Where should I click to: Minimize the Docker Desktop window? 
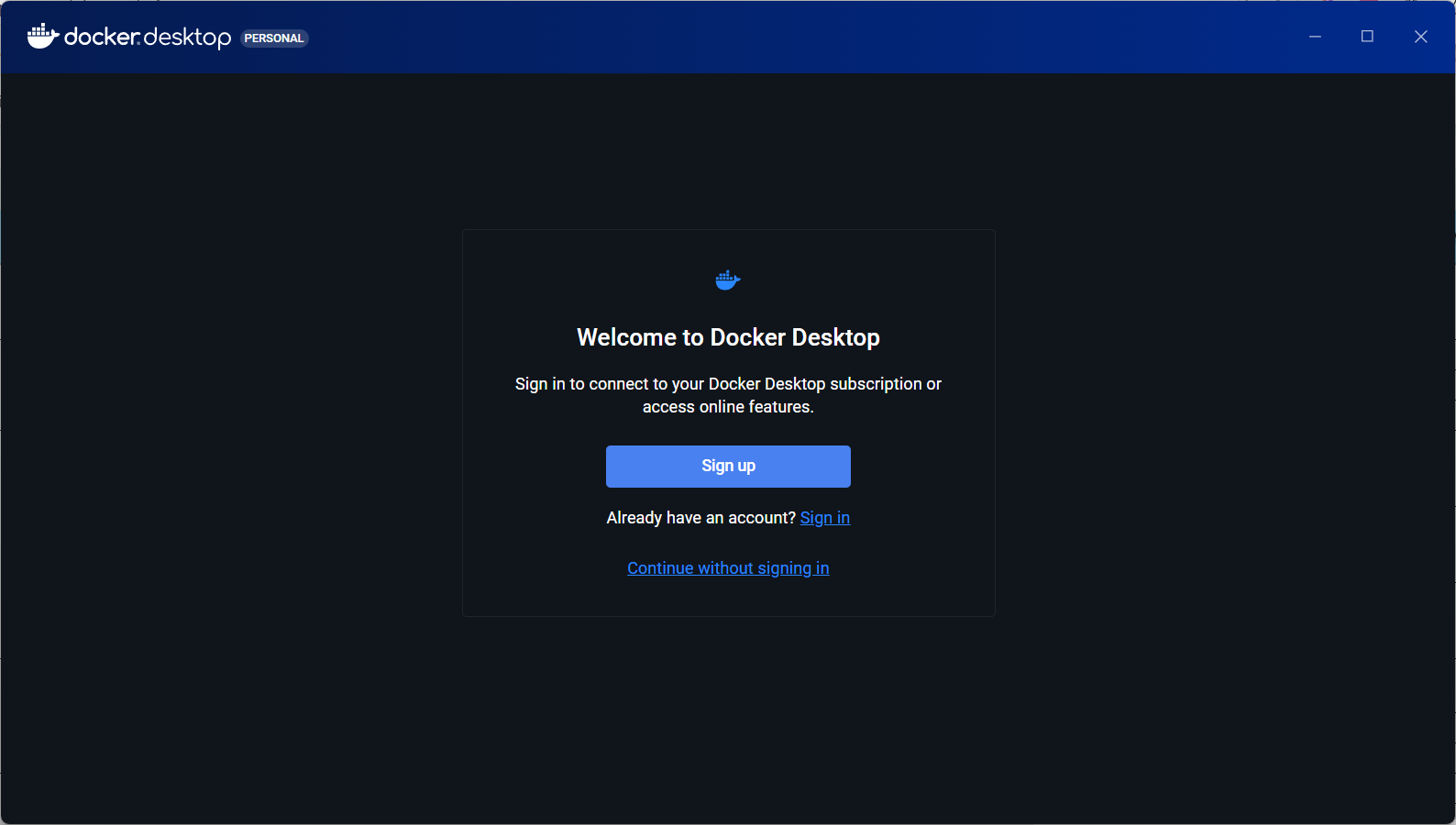(1315, 37)
